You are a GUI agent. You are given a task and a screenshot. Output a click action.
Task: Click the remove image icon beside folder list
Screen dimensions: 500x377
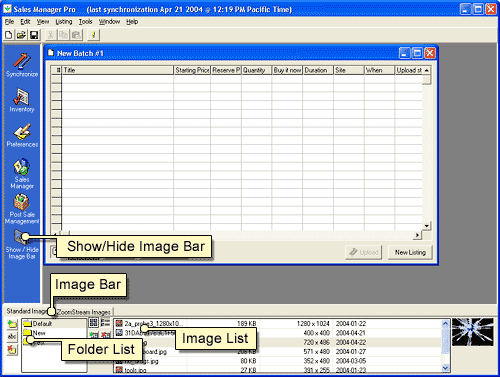tap(106, 334)
